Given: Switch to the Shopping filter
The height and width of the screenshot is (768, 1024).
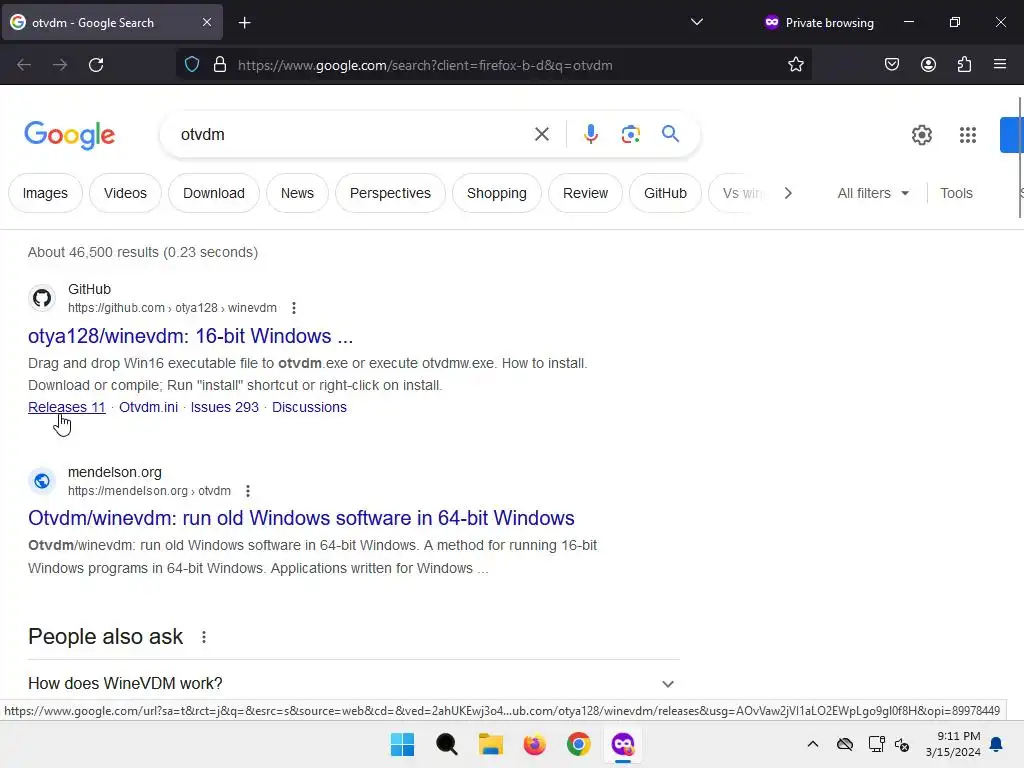Looking at the screenshot, I should [x=496, y=193].
